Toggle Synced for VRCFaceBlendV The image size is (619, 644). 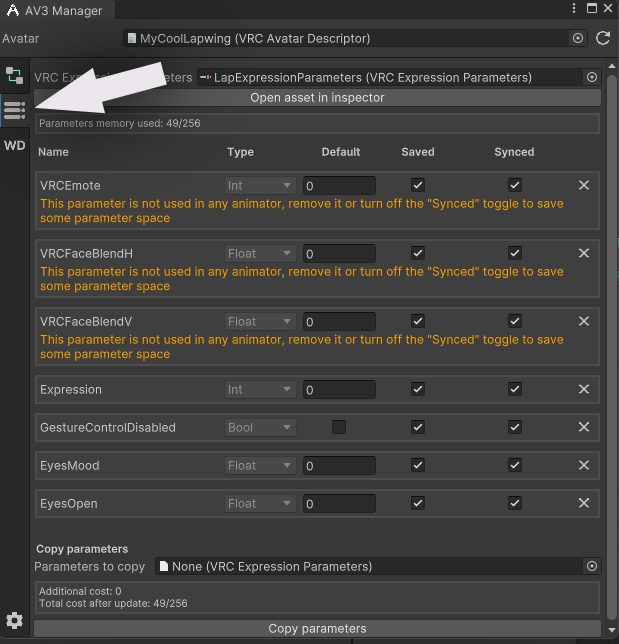coord(515,321)
